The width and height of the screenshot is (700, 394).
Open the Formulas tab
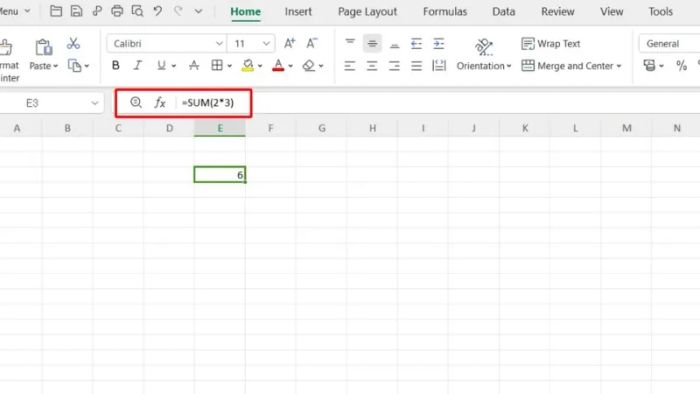pyautogui.click(x=445, y=11)
